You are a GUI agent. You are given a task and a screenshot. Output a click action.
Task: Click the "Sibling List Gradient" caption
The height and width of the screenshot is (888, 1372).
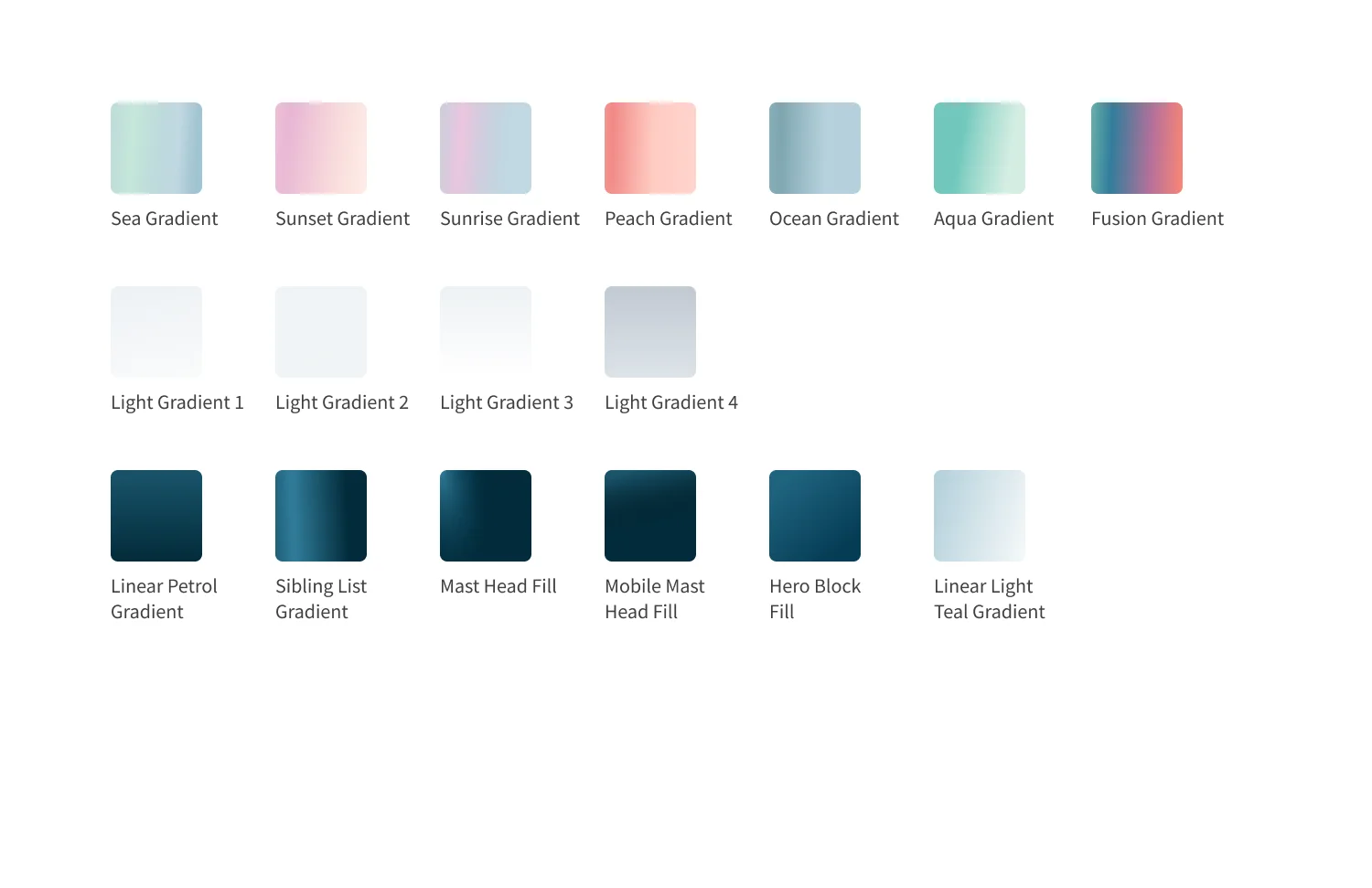[x=321, y=599]
